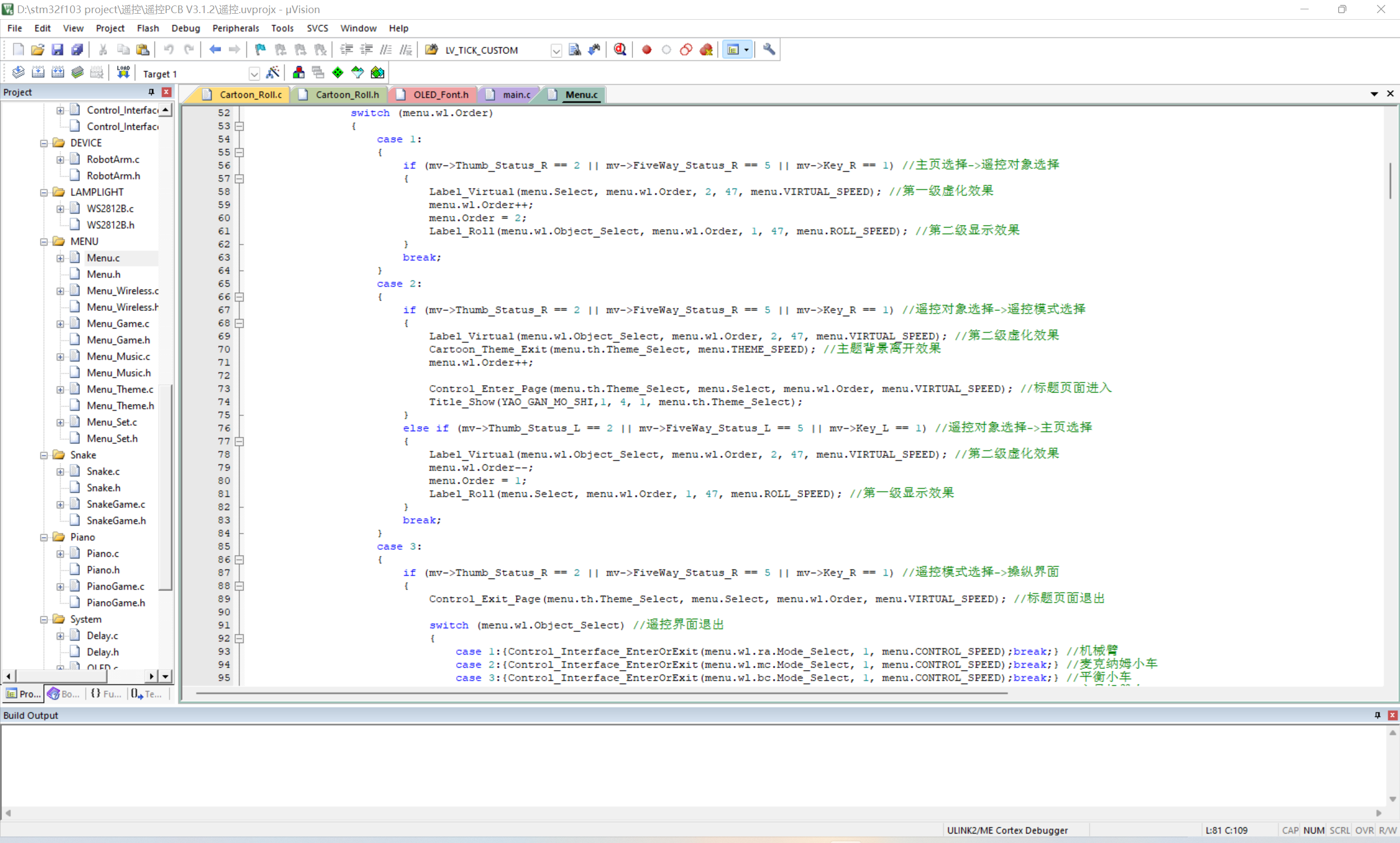Screen dimensions: 1400x843
Task: Collapse the MENU folder
Action: coord(44,242)
